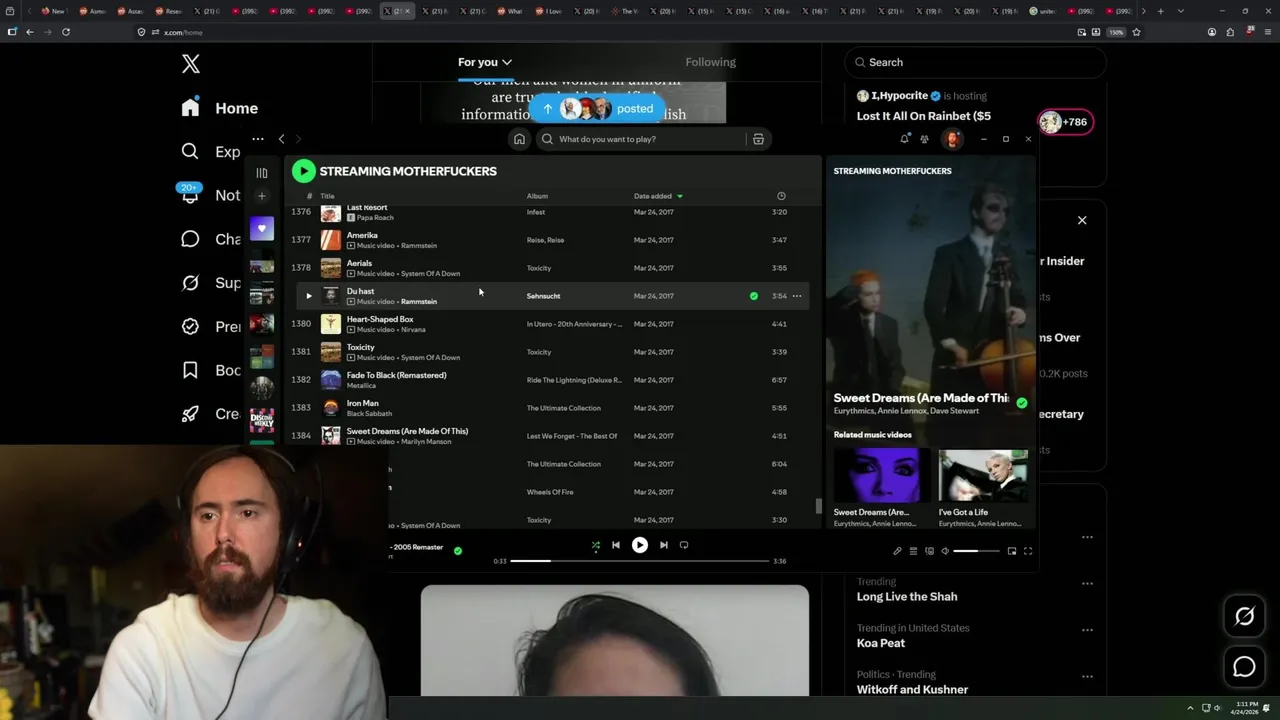Image resolution: width=1280 pixels, height=720 pixels.
Task: Open a new browser tab with plus
Action: pyautogui.click(x=1160, y=11)
